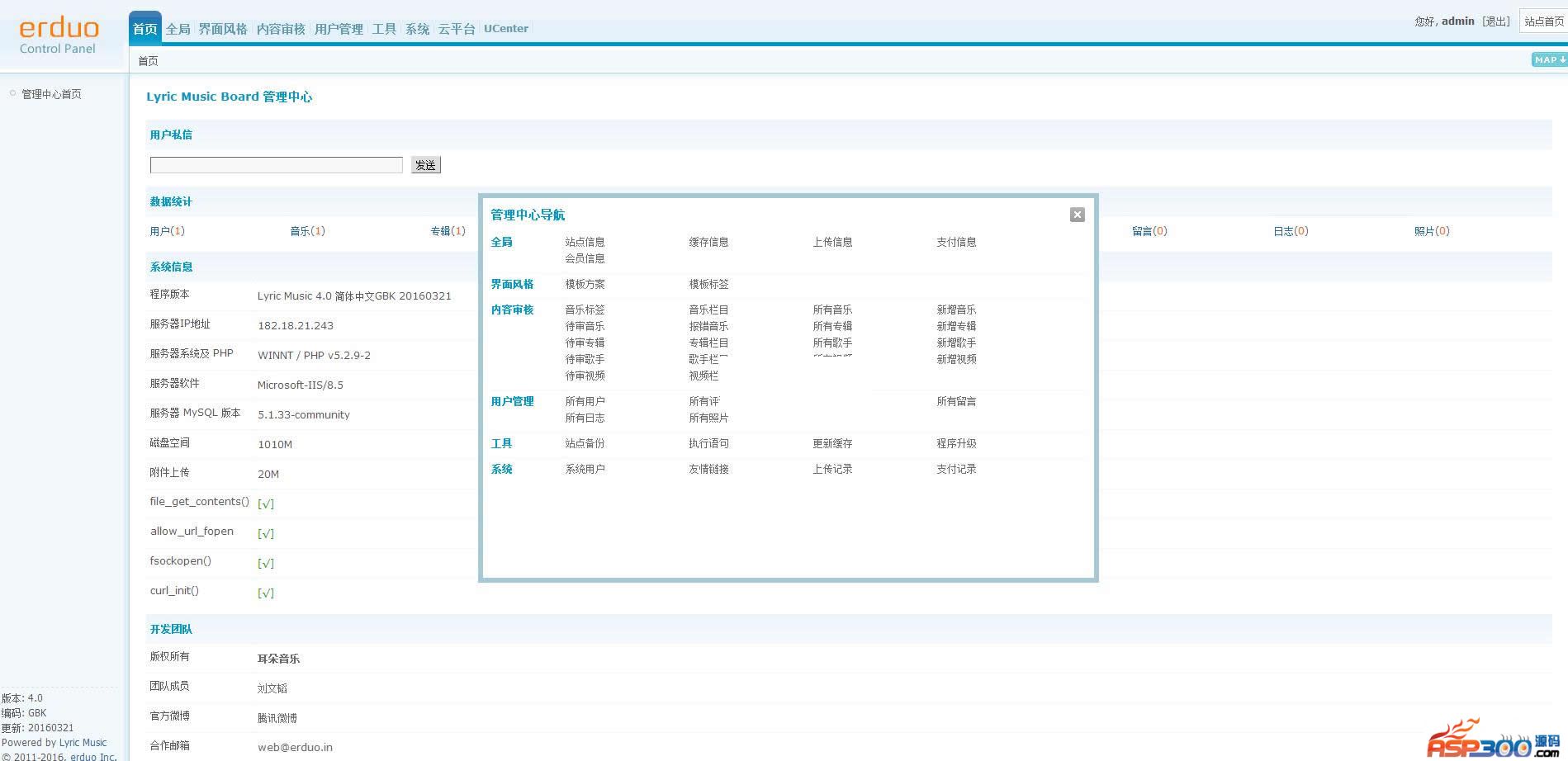Screen dimensions: 1568x761
Task: Open 待审歌手 in the navigation popup
Action: point(585,359)
